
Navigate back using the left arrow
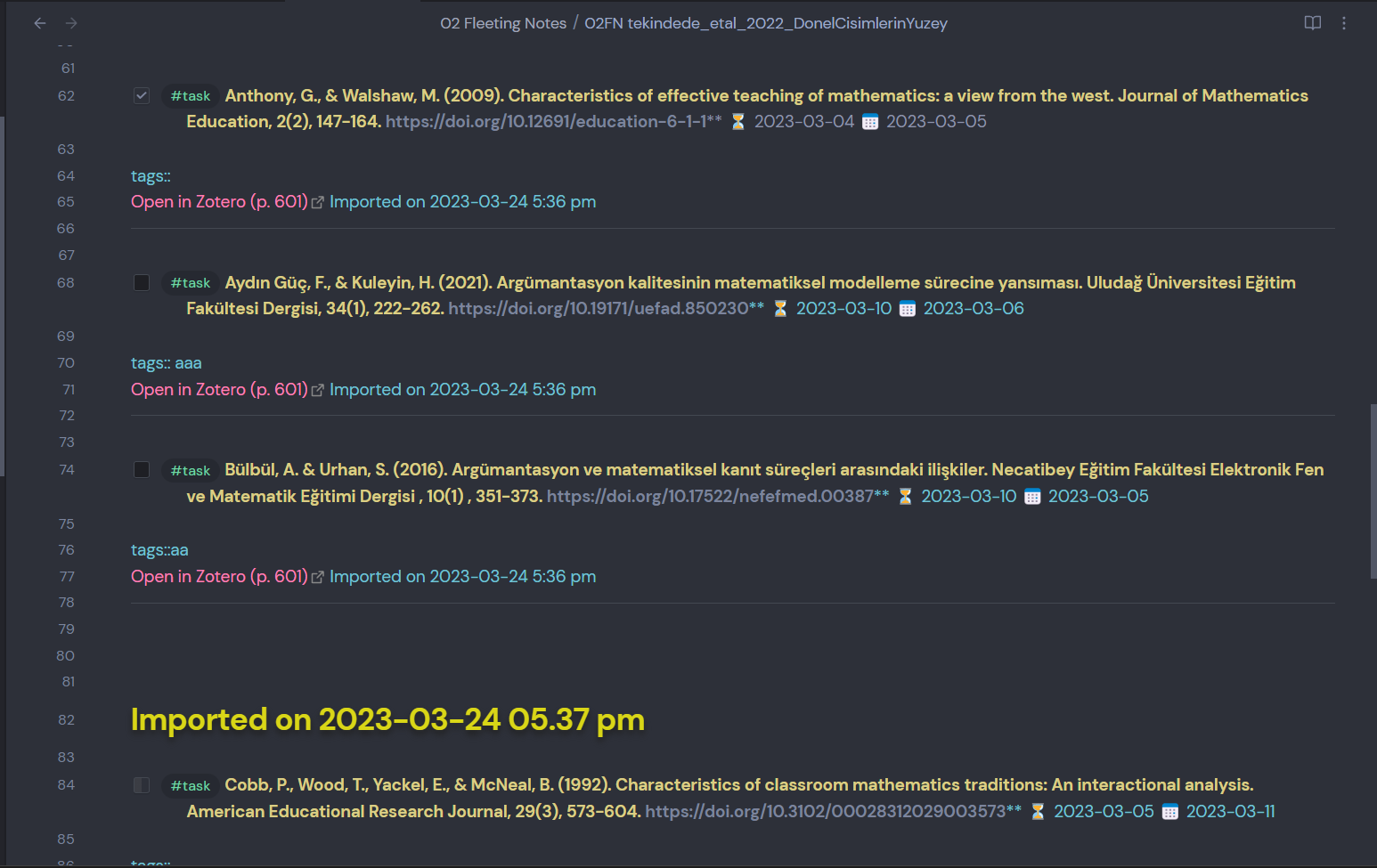tap(39, 23)
